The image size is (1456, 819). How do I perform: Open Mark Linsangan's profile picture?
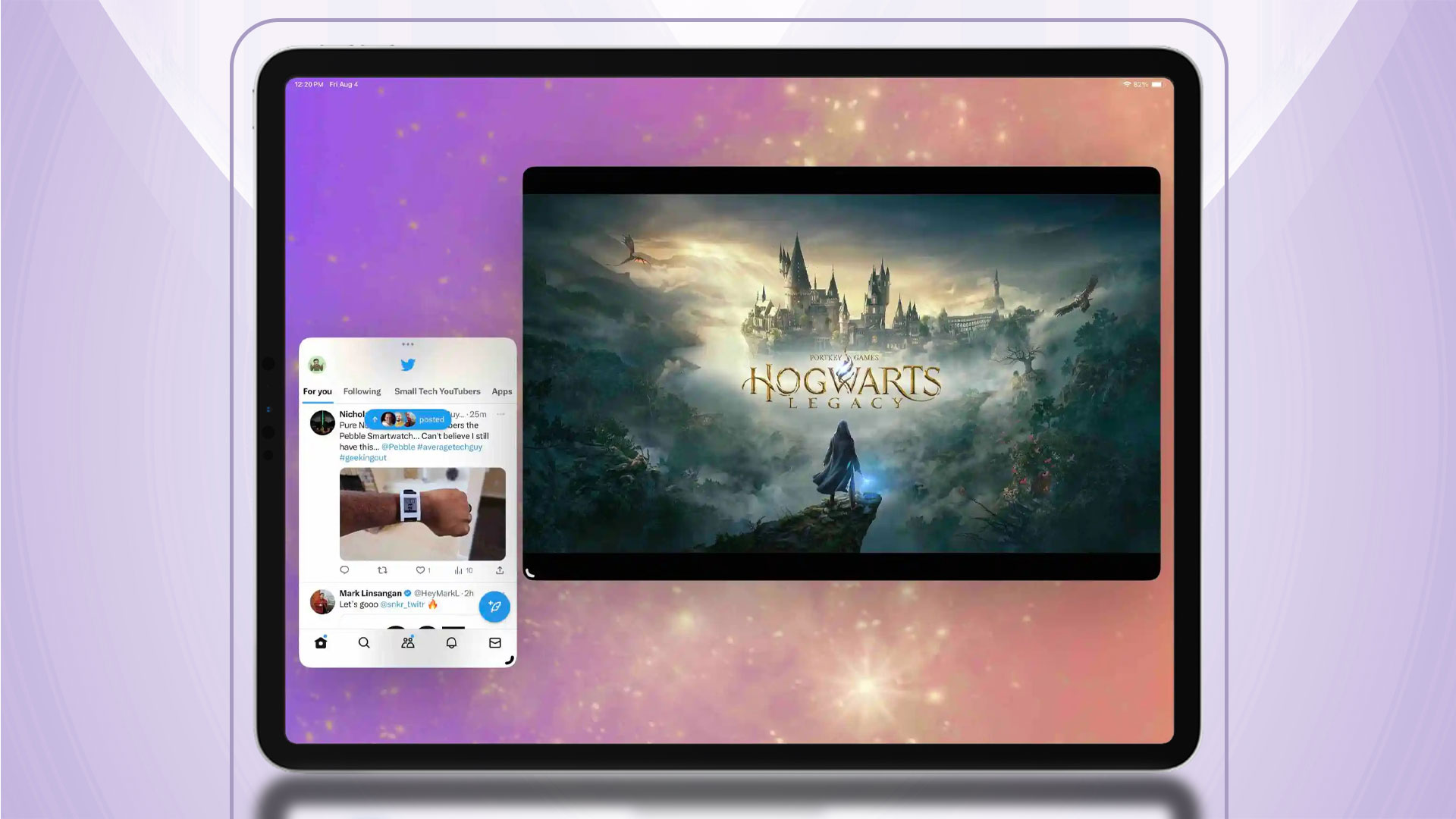coord(323,601)
